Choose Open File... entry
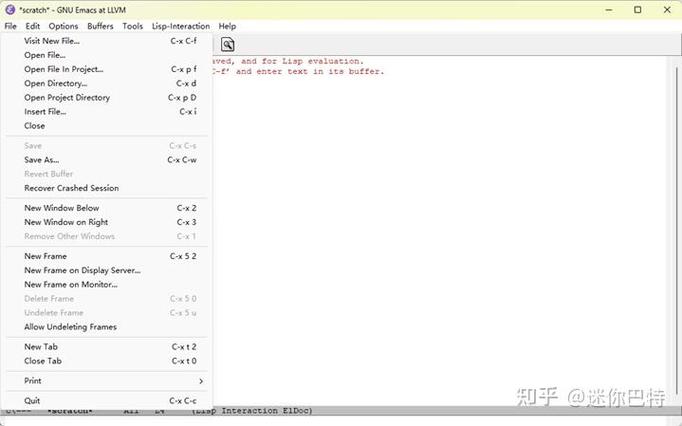 point(107,55)
